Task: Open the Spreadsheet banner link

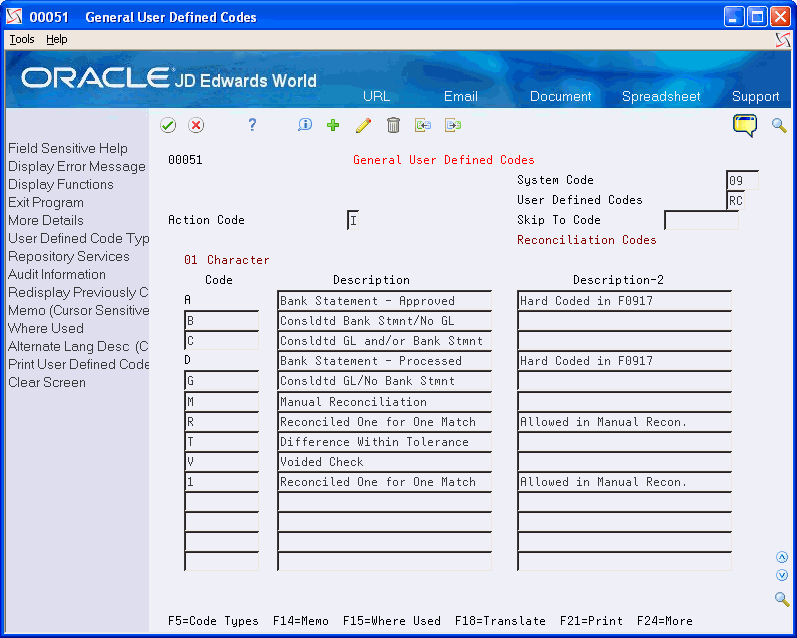Action: pyautogui.click(x=661, y=96)
